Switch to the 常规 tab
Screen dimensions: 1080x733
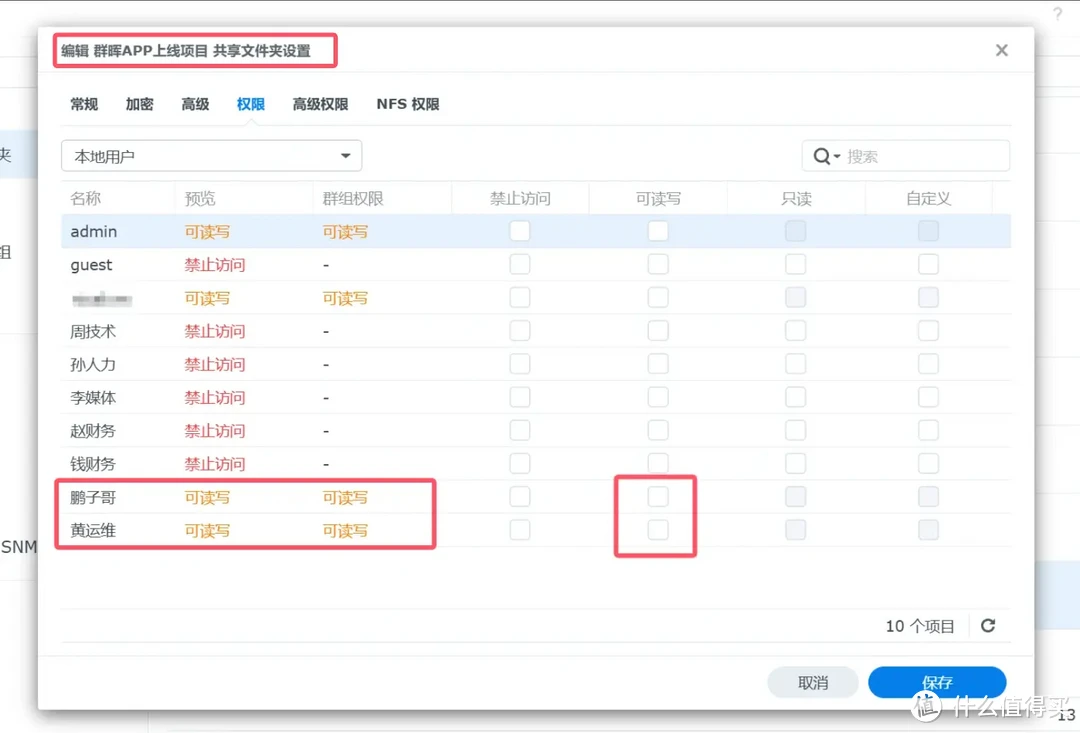tap(84, 103)
